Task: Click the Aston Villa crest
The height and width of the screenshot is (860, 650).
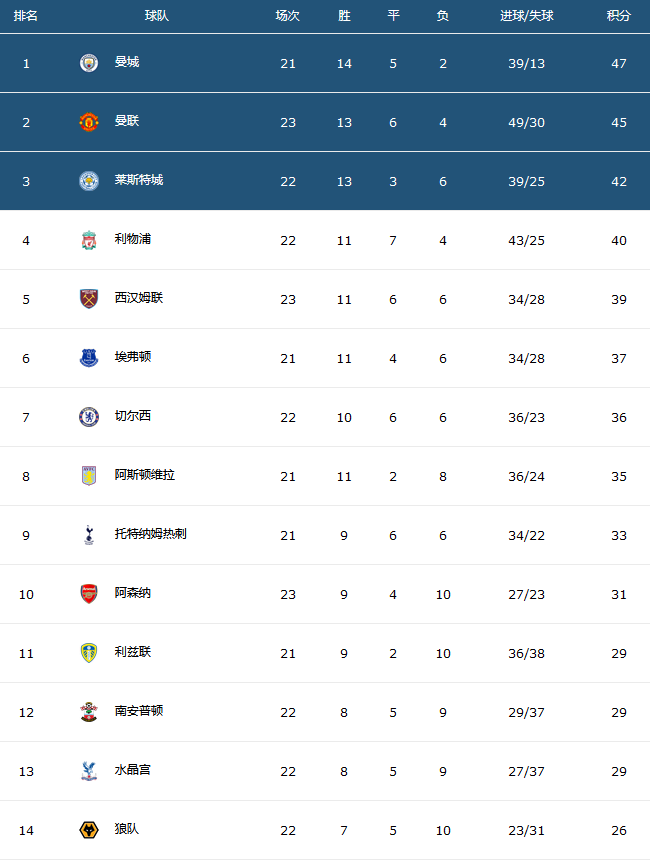Action: (x=89, y=476)
